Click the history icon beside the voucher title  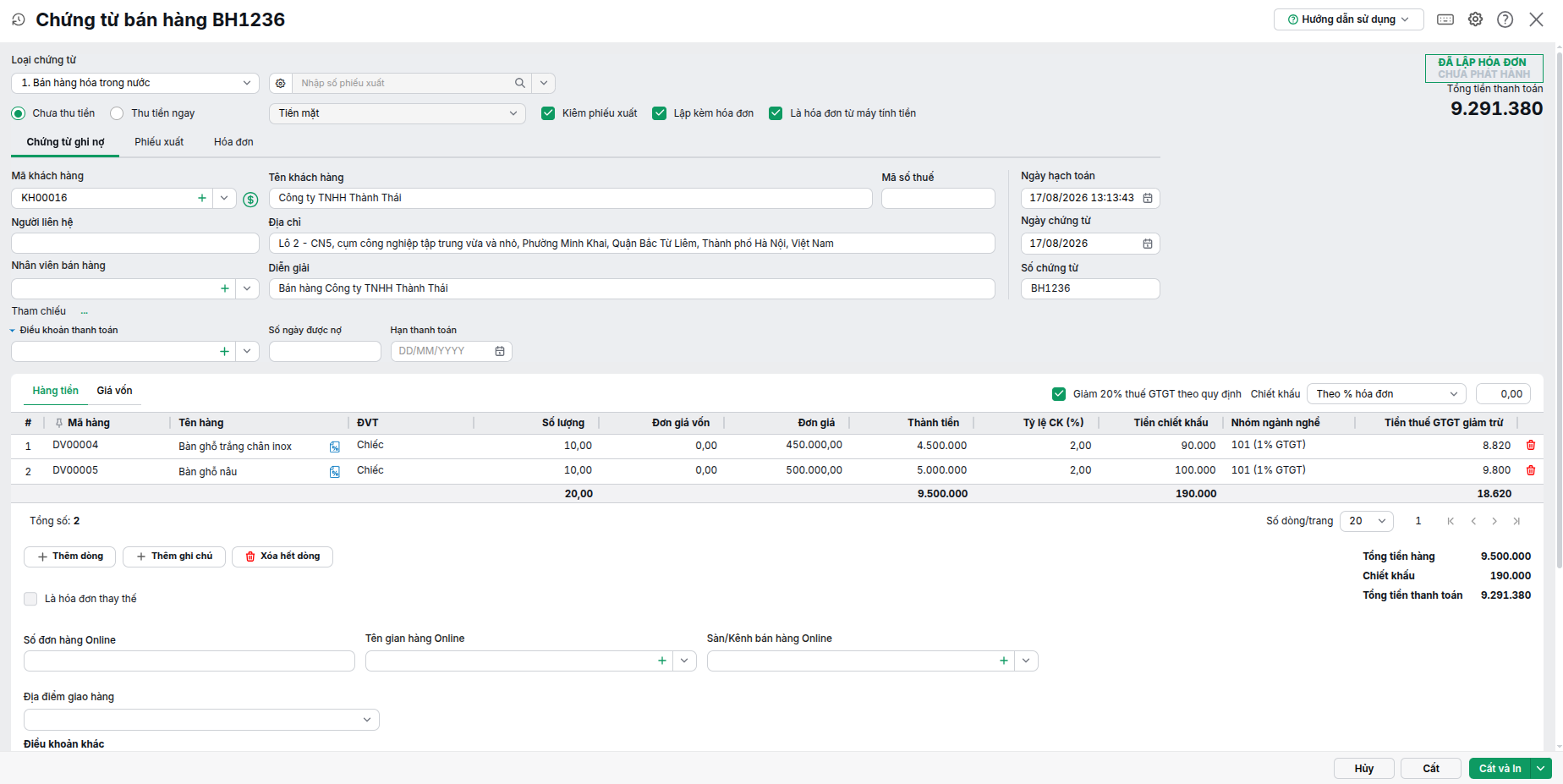[x=19, y=19]
